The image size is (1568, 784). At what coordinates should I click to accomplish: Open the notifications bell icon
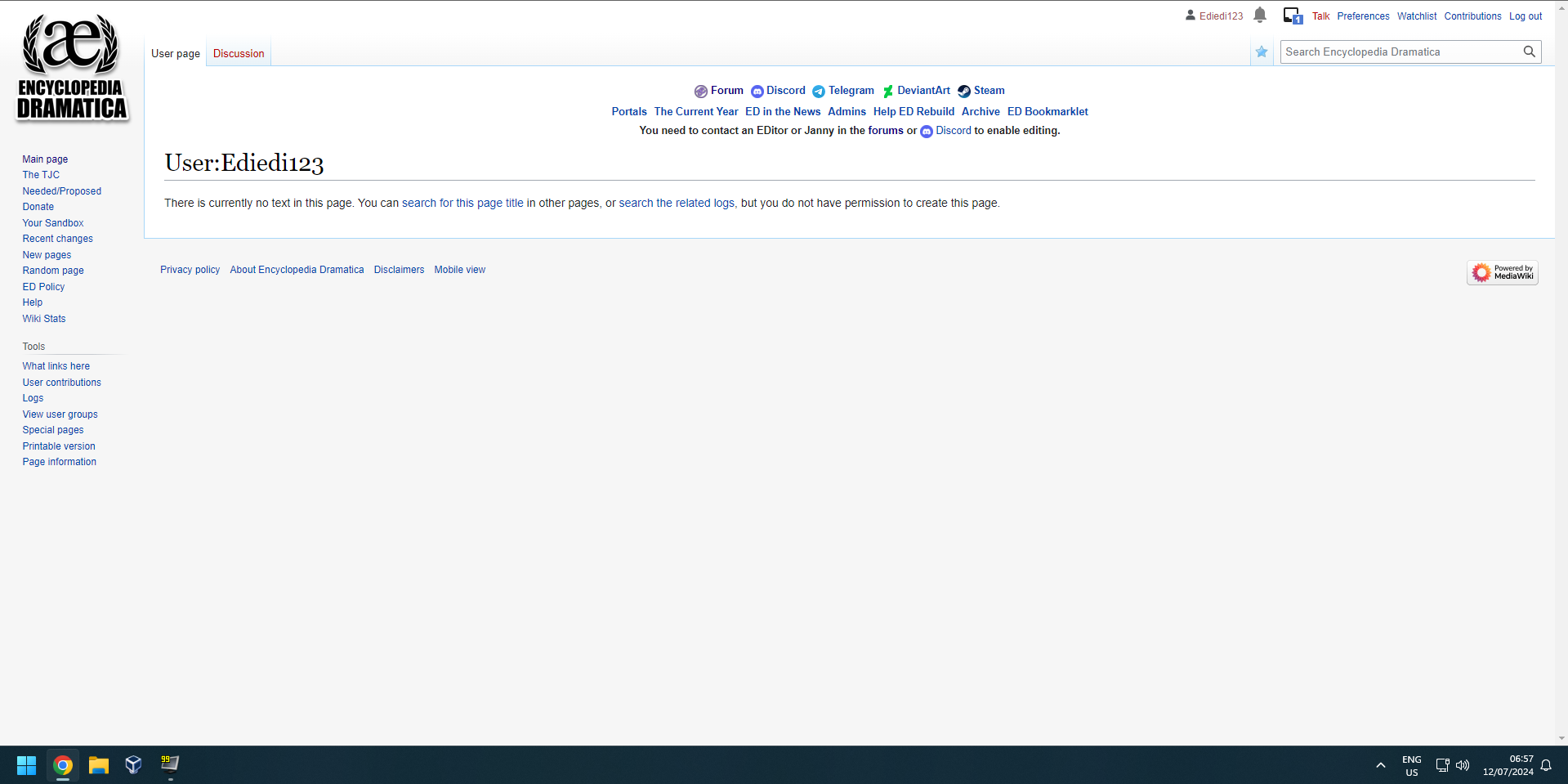click(x=1260, y=15)
